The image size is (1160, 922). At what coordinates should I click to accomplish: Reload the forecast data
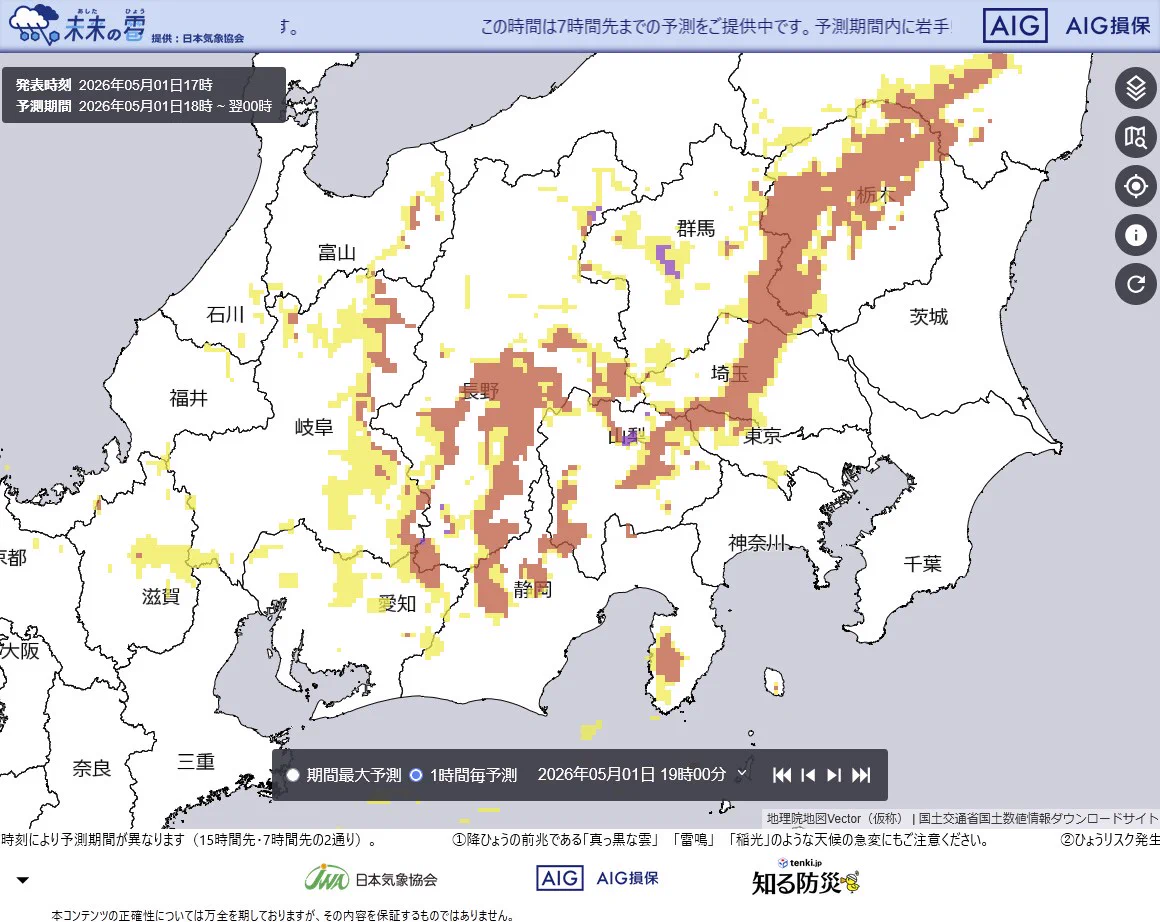click(1136, 284)
